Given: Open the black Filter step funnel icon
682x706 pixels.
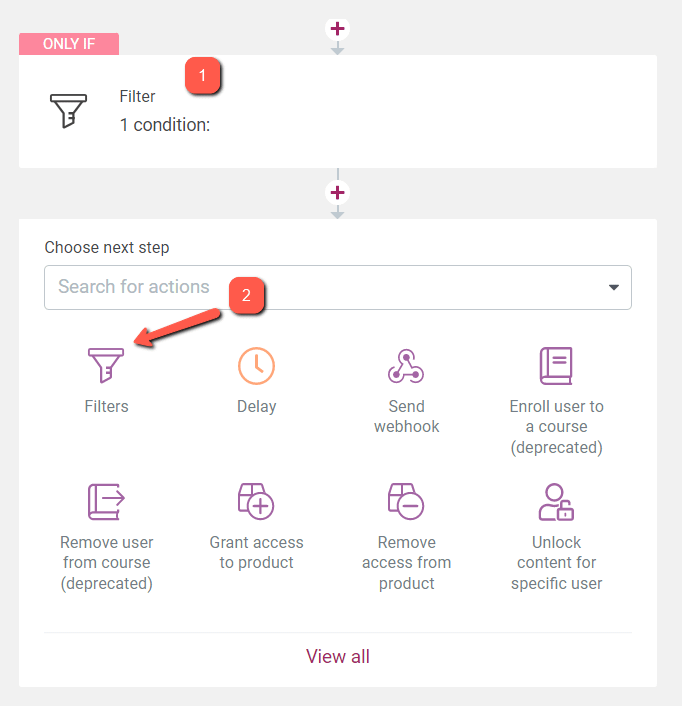Looking at the screenshot, I should point(68,111).
